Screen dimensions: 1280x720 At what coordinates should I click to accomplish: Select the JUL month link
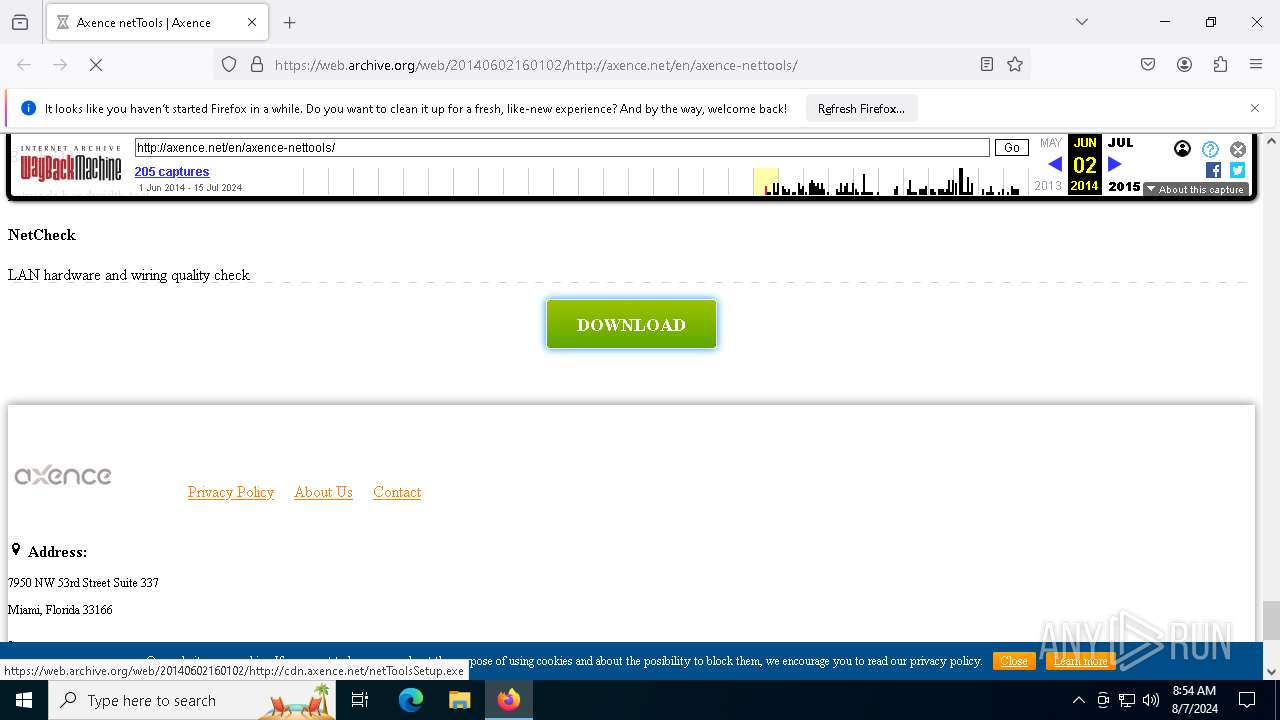click(1120, 143)
